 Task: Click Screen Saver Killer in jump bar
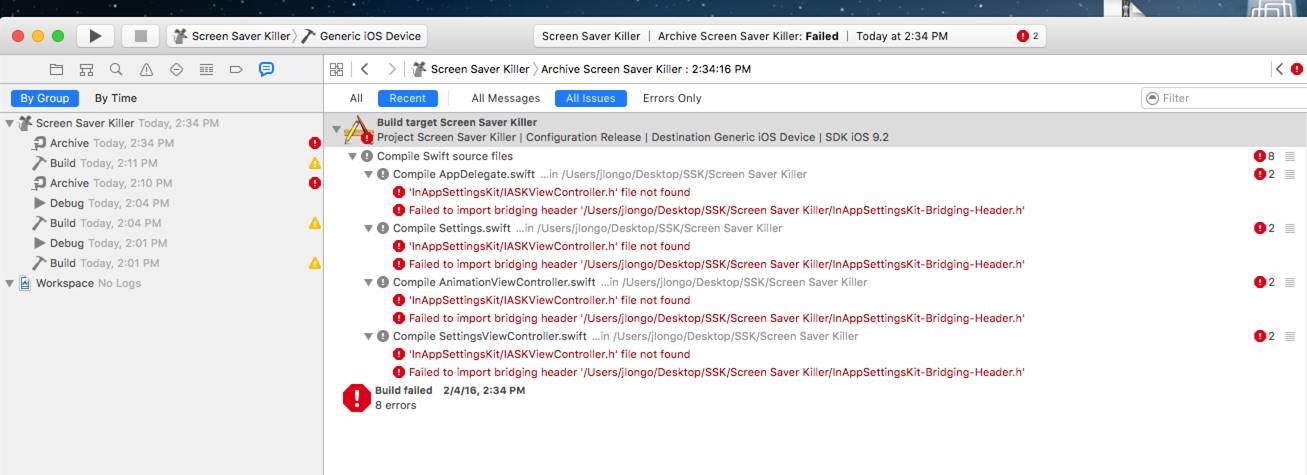point(471,69)
